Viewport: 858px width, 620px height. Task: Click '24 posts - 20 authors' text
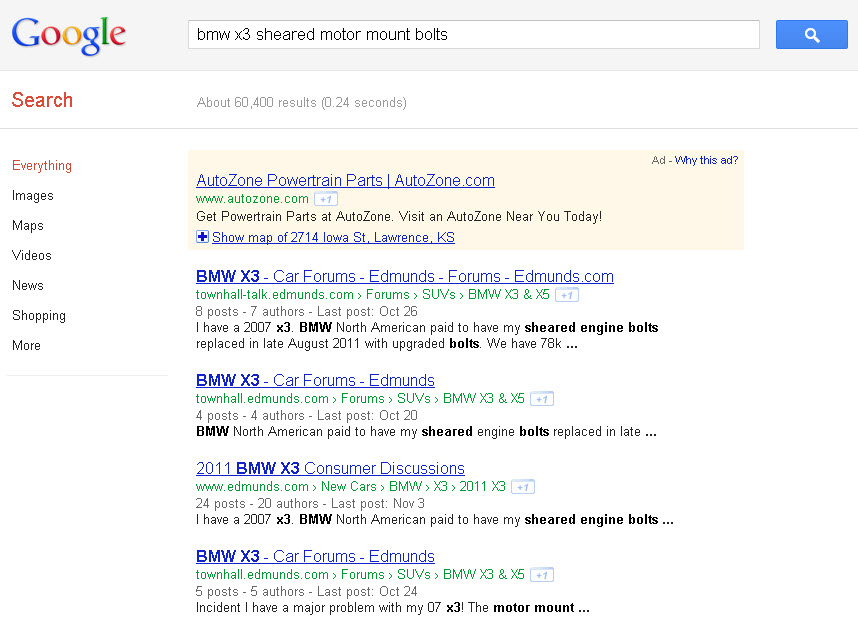[x=257, y=503]
